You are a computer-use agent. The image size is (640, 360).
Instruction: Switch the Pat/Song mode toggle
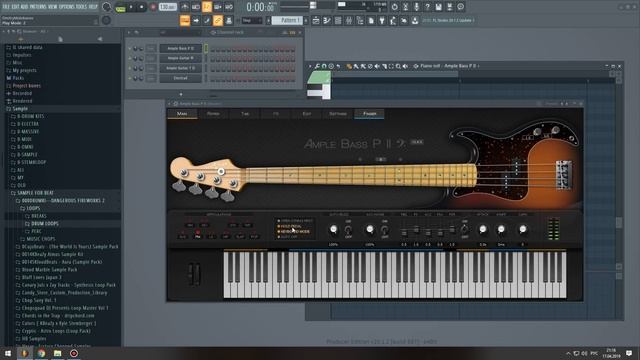point(120,7)
